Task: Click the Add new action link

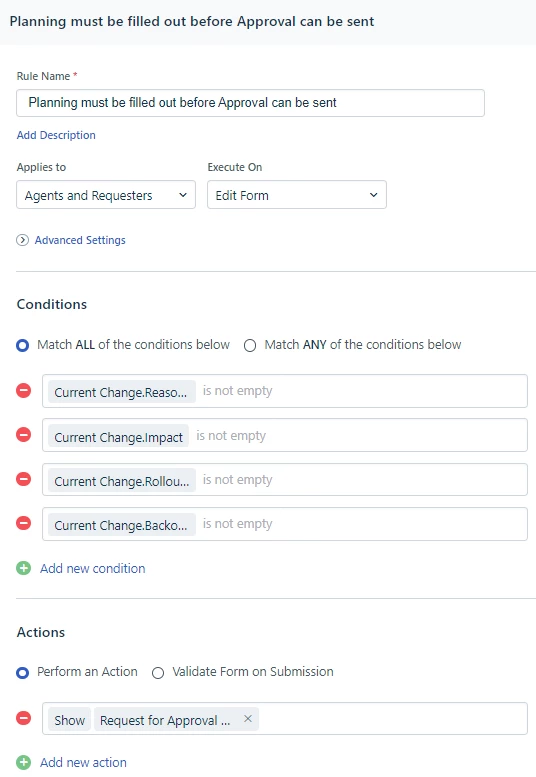Action: [83, 763]
